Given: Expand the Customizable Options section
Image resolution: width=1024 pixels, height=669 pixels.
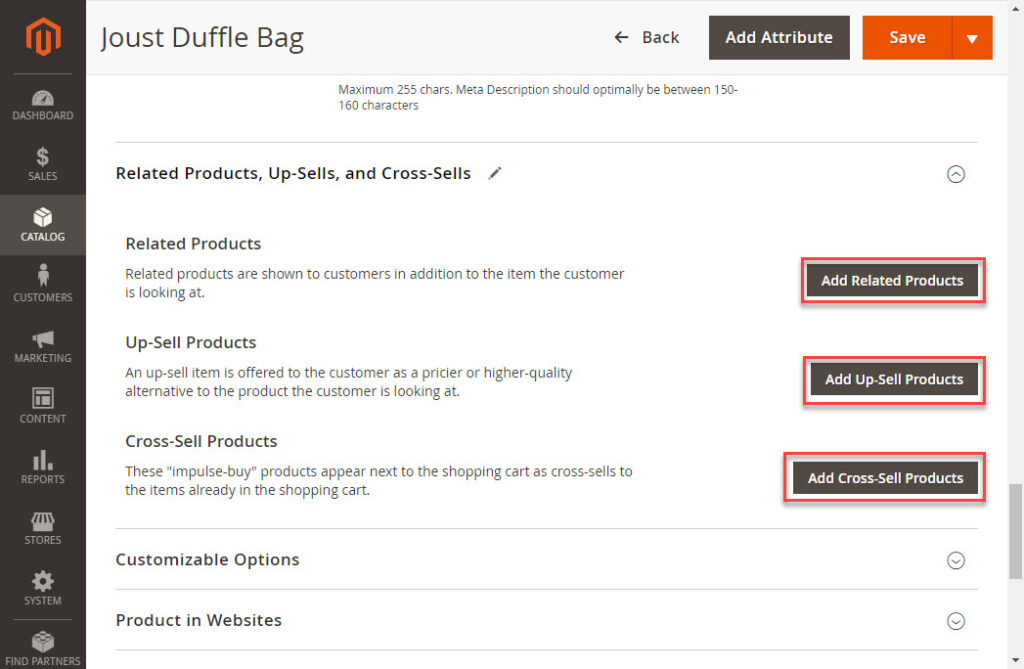Looking at the screenshot, I should tap(955, 560).
